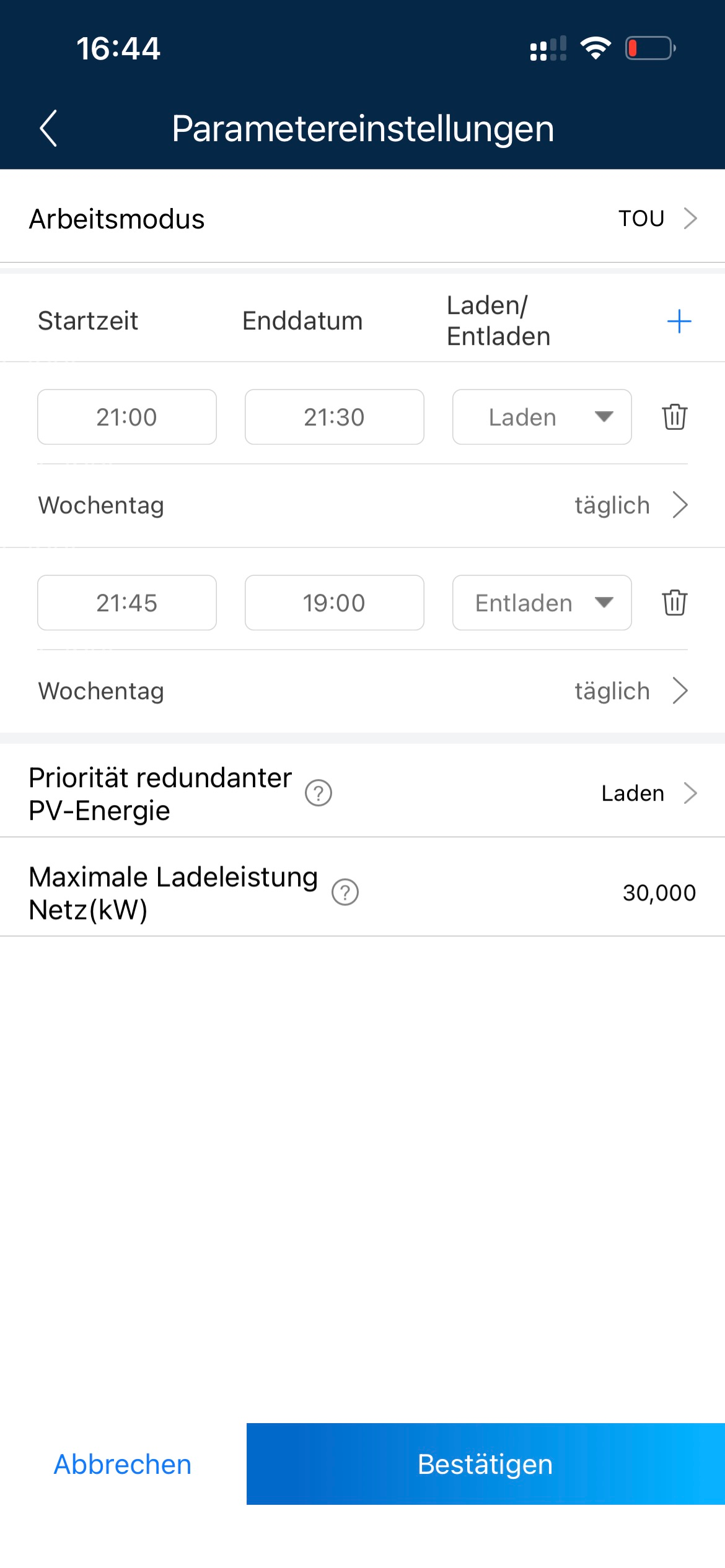Delete the 21:00 Laden schedule row
The width and height of the screenshot is (725, 1568).
(x=674, y=417)
